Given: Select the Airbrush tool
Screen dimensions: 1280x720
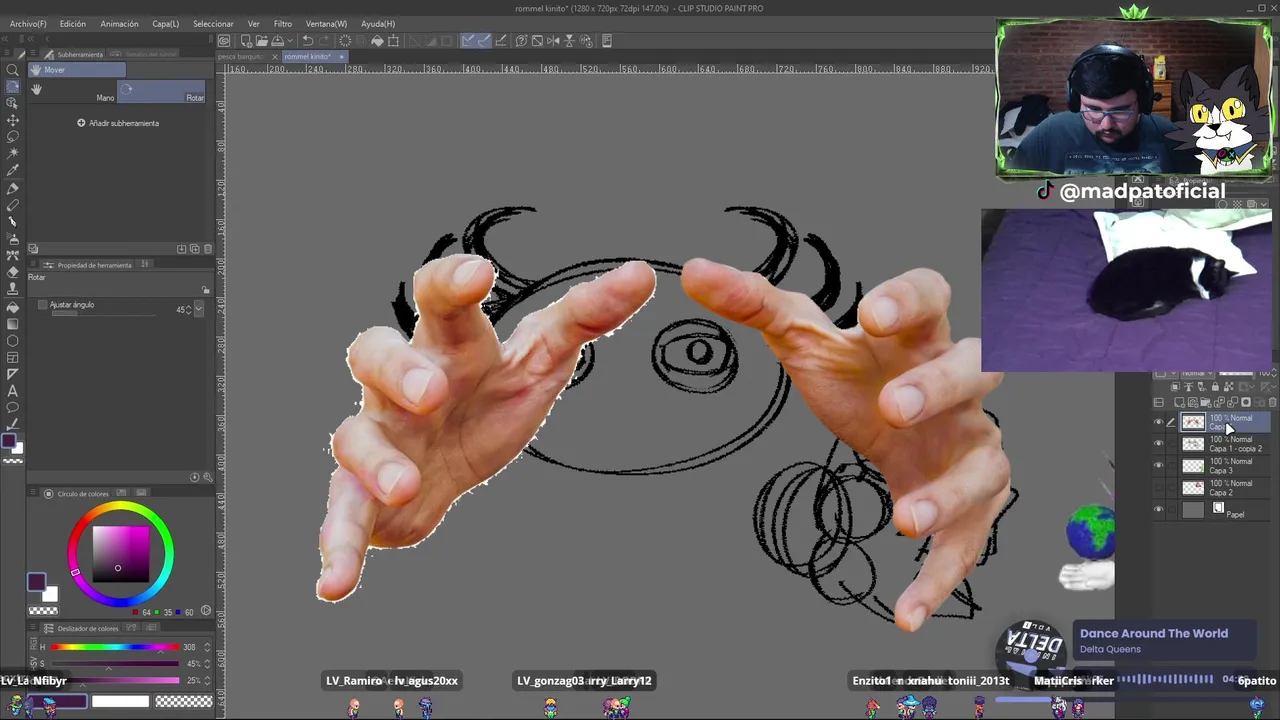Looking at the screenshot, I should [13, 239].
